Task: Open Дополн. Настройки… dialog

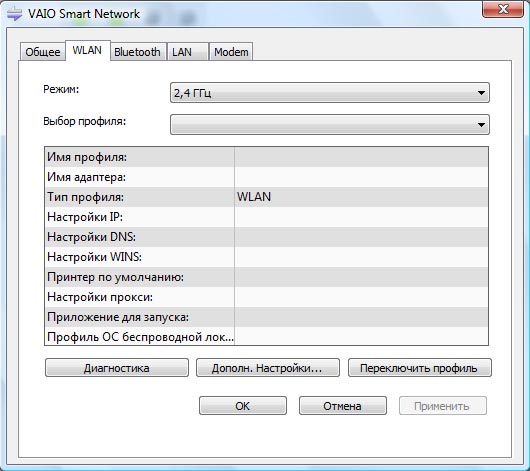Action: [268, 368]
